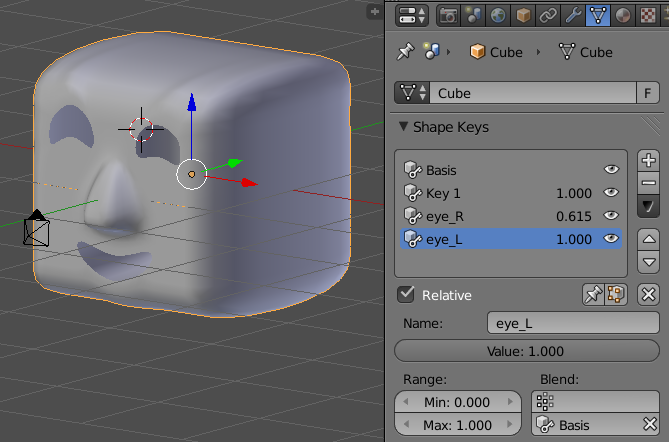This screenshot has height=442, width=669.
Task: Open the Basis relative key selector
Action: pos(587,425)
